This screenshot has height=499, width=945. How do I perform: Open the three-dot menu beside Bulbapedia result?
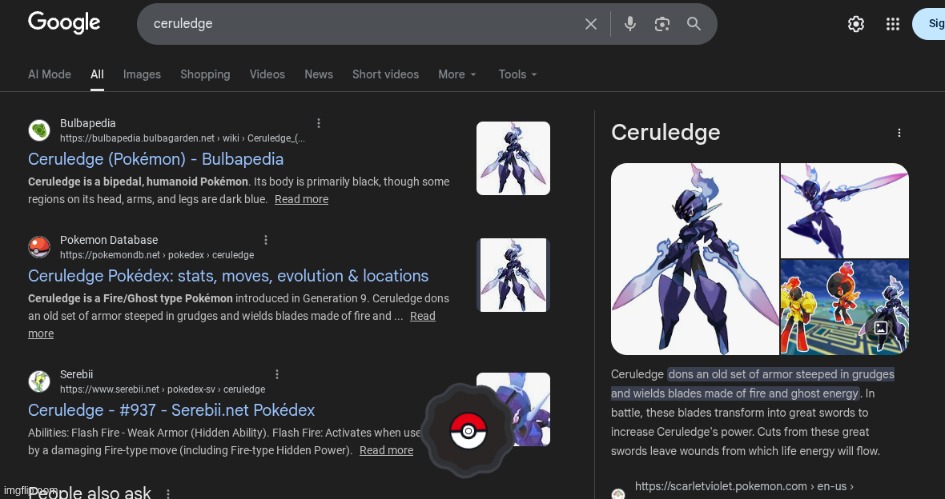pos(319,123)
